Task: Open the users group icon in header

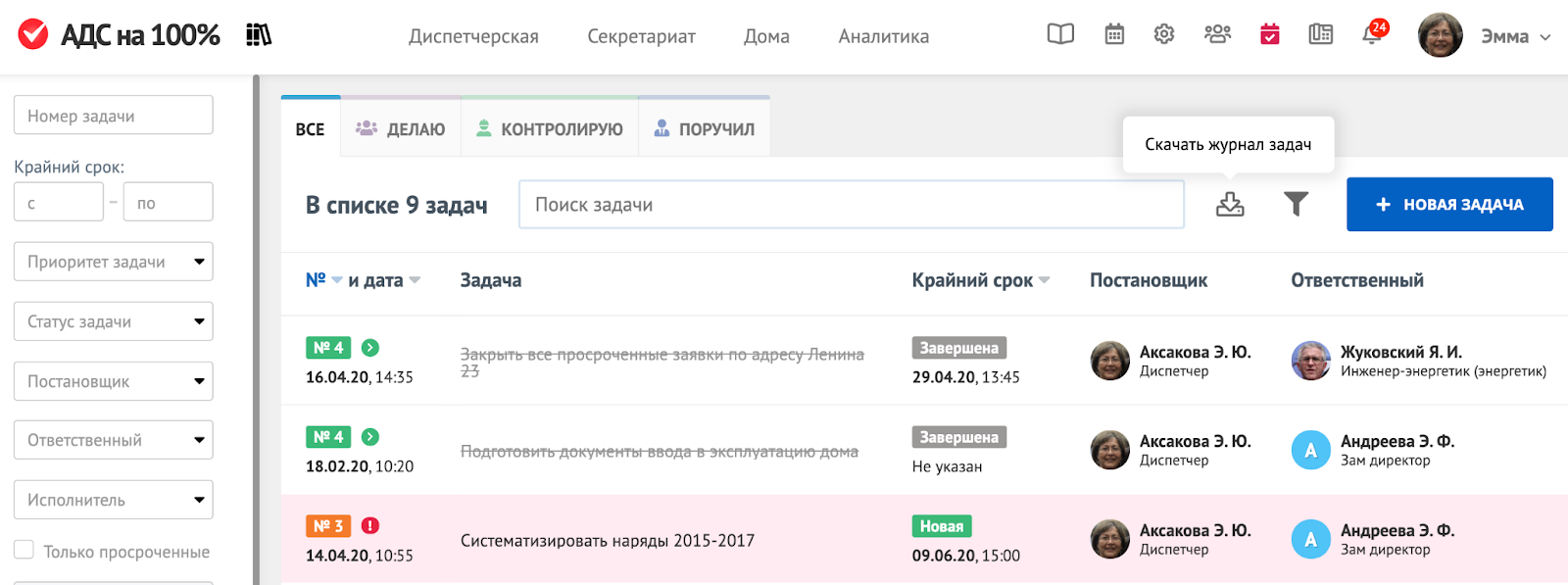Action: 1217,34
